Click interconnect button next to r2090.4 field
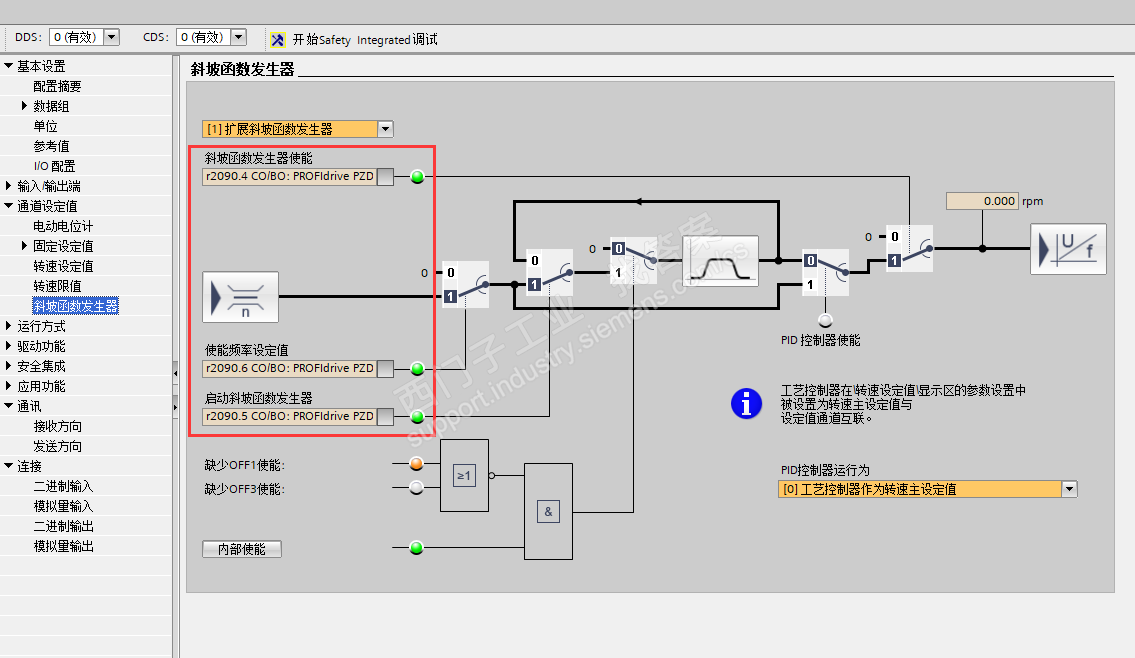Image resolution: width=1135 pixels, height=658 pixels. 386,177
